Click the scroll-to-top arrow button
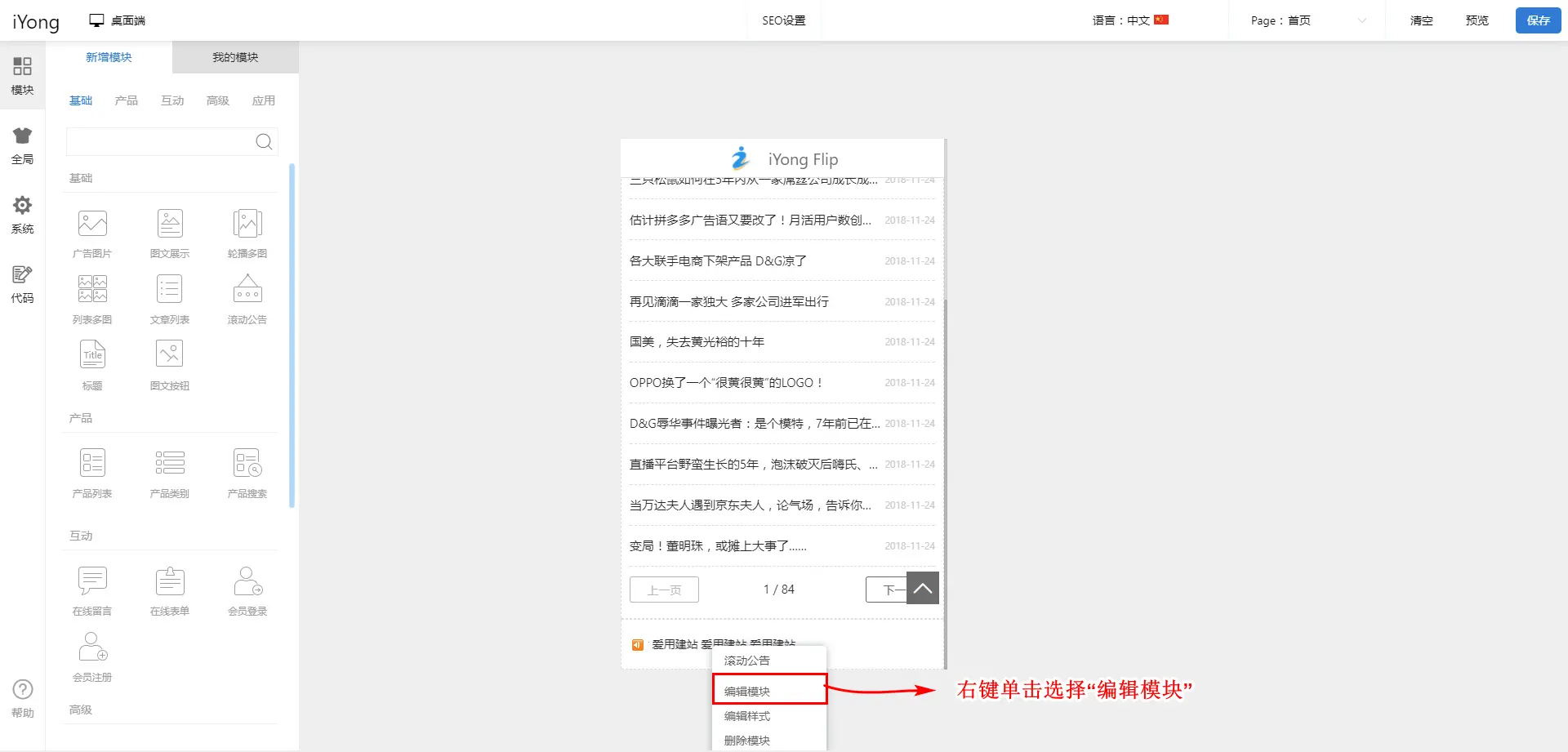Screen dimensions: 1568x752 click(922, 588)
